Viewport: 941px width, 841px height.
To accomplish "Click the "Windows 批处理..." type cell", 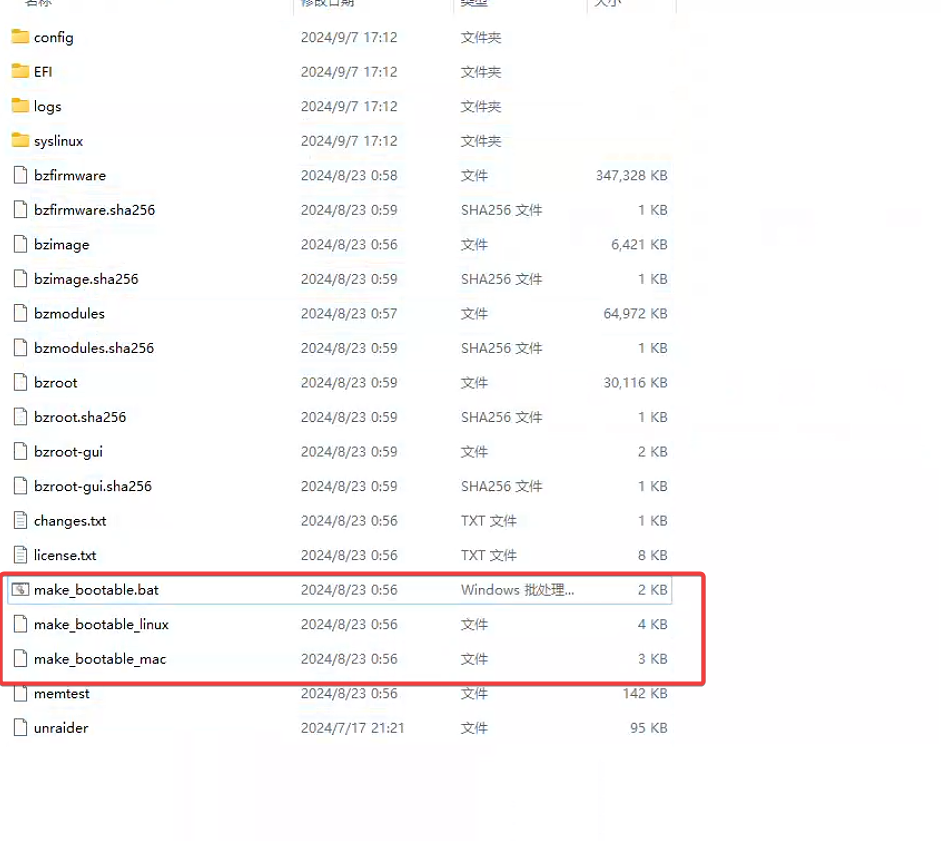I will tap(517, 589).
